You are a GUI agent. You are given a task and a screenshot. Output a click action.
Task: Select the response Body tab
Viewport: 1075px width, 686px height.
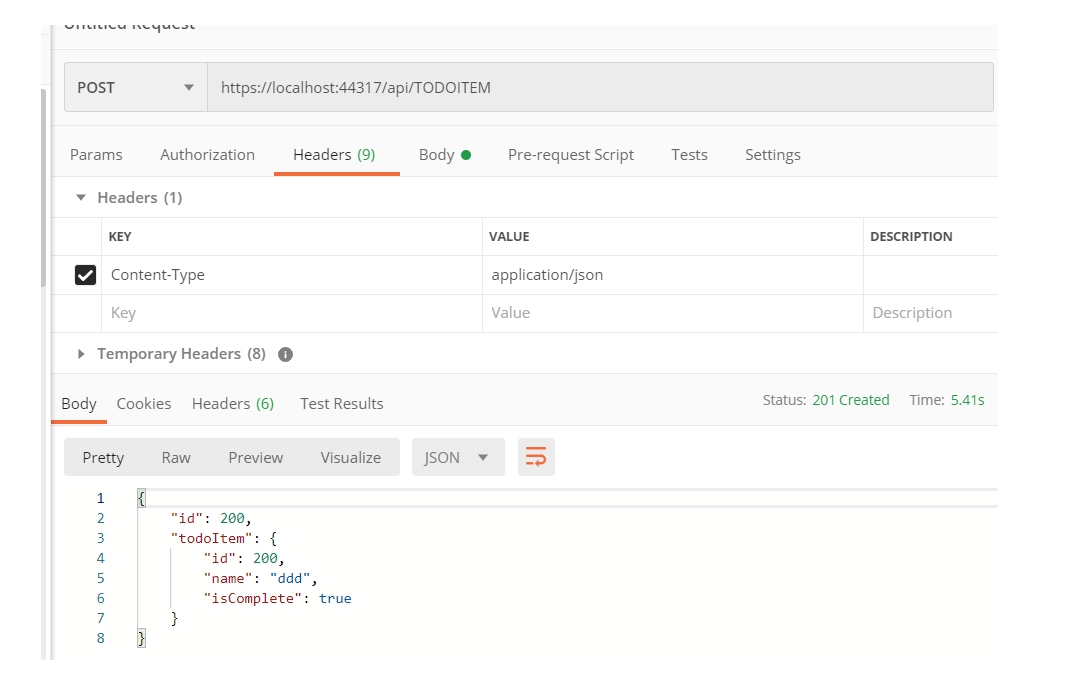point(79,404)
